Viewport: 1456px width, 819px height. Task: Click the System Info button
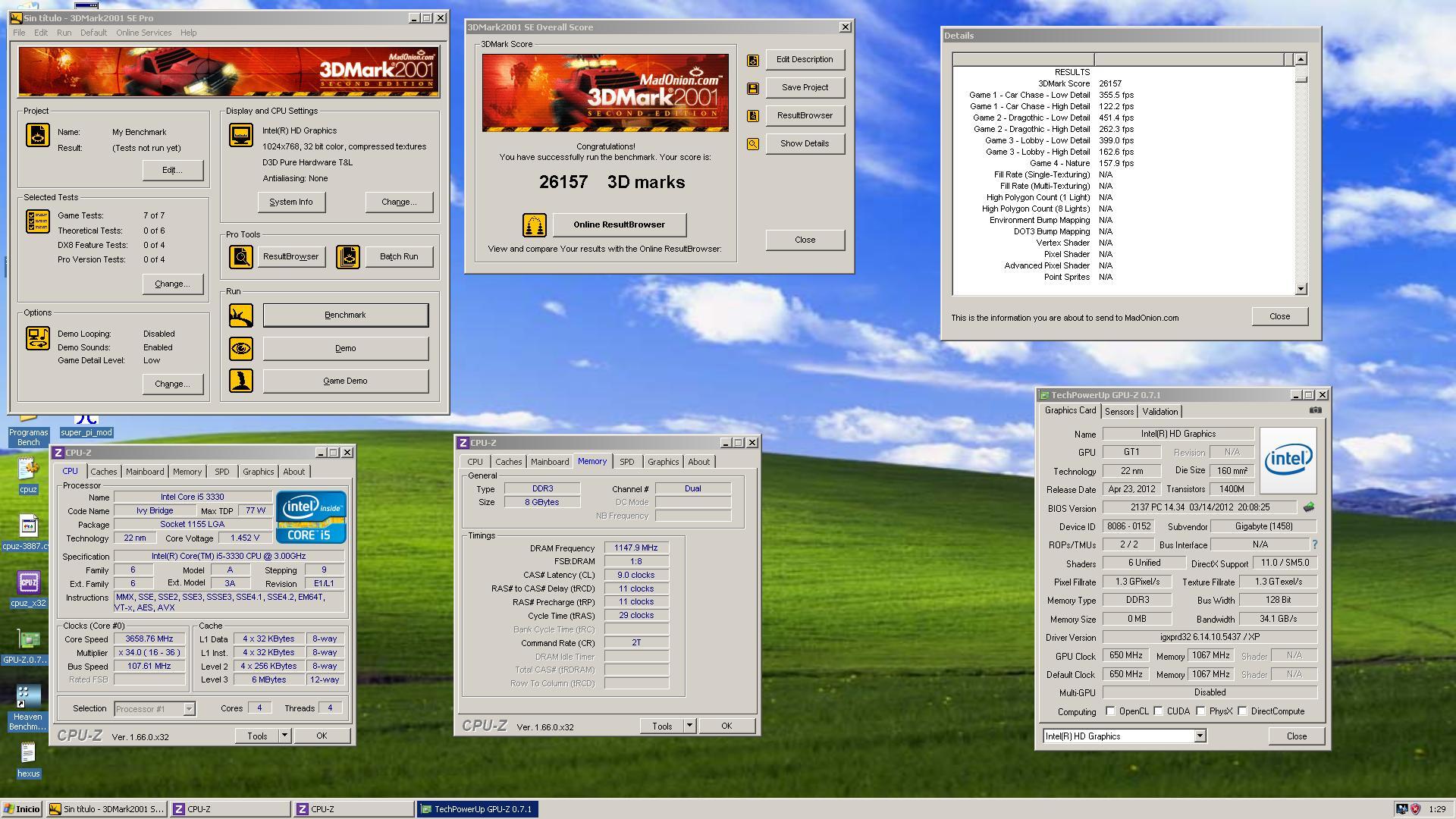(291, 202)
